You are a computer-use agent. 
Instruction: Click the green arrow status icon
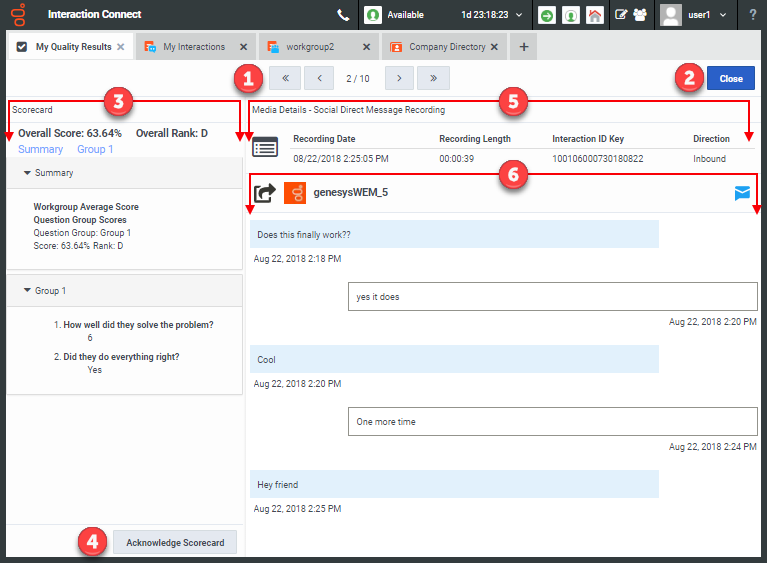(x=547, y=15)
